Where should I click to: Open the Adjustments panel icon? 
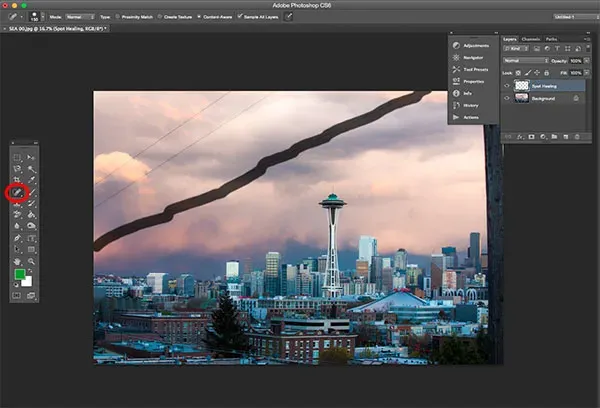pos(456,46)
